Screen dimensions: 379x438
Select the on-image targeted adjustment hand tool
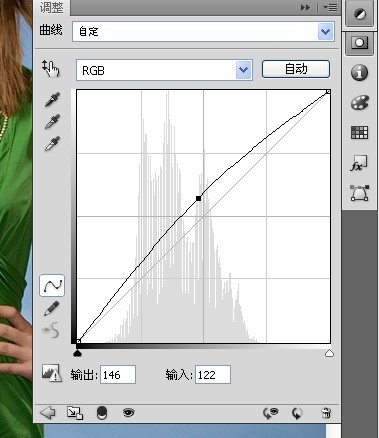pyautogui.click(x=50, y=69)
